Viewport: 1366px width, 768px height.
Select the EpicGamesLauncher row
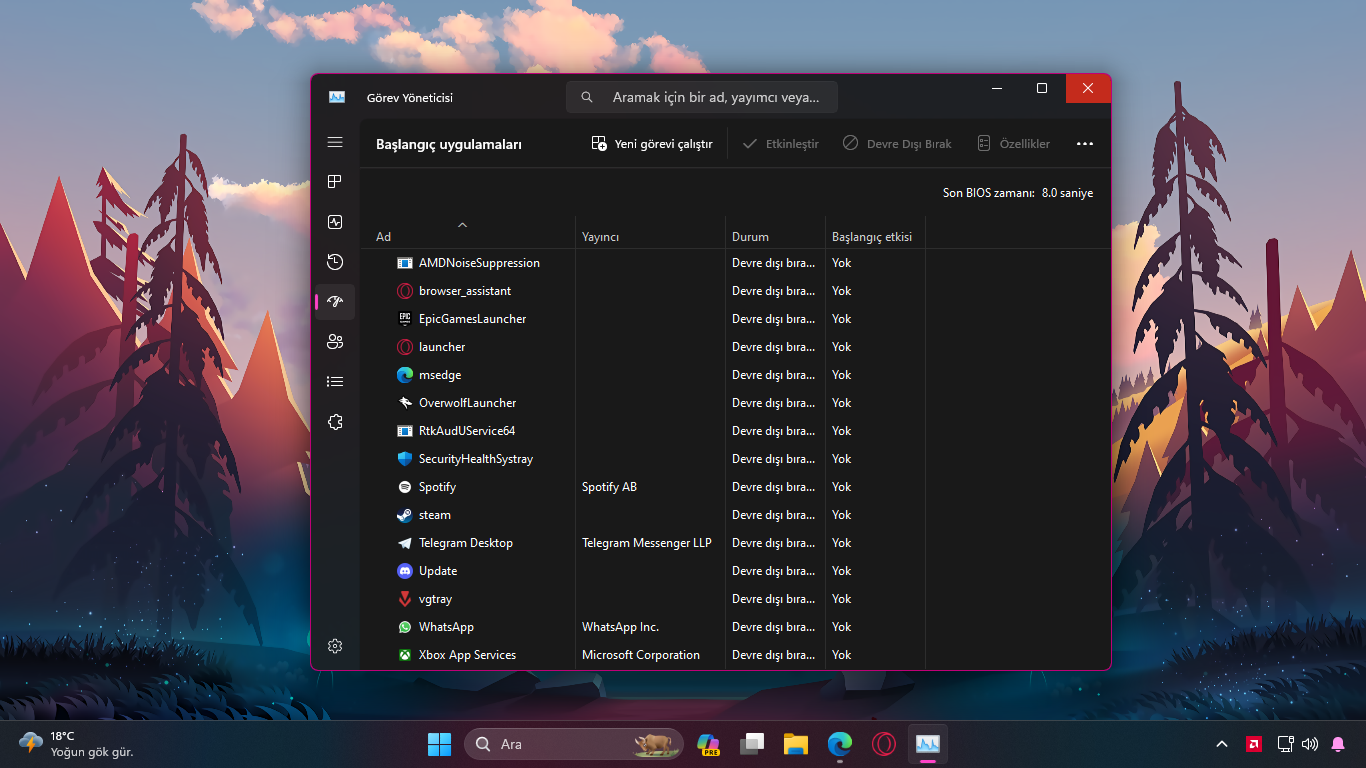tap(472, 319)
